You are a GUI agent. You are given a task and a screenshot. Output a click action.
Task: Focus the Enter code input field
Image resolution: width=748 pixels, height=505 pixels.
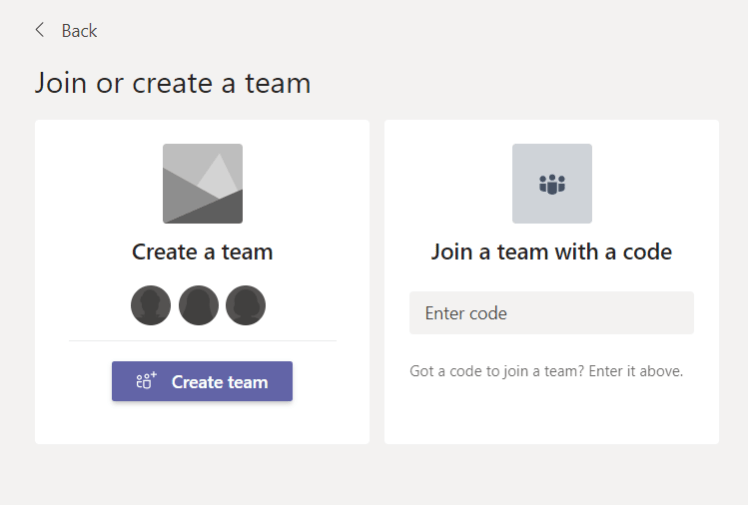click(551, 313)
